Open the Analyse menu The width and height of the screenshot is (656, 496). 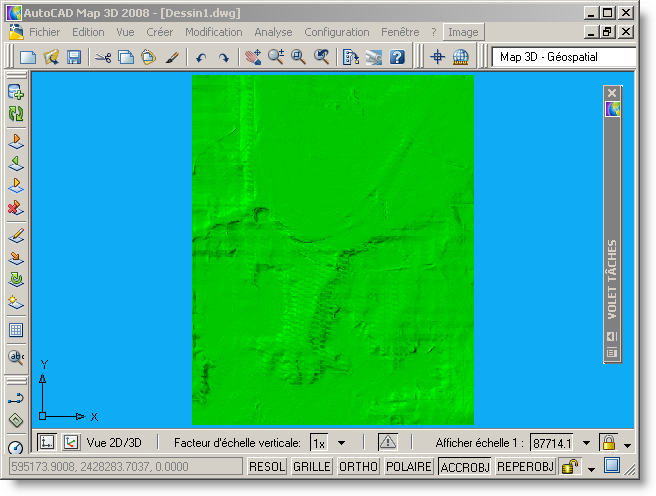[273, 32]
